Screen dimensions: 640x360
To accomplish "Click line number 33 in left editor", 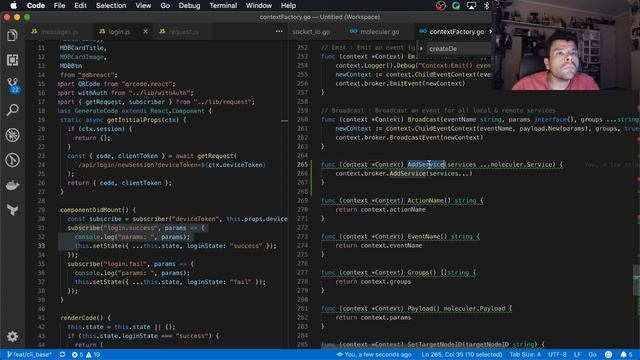I will (x=42, y=246).
